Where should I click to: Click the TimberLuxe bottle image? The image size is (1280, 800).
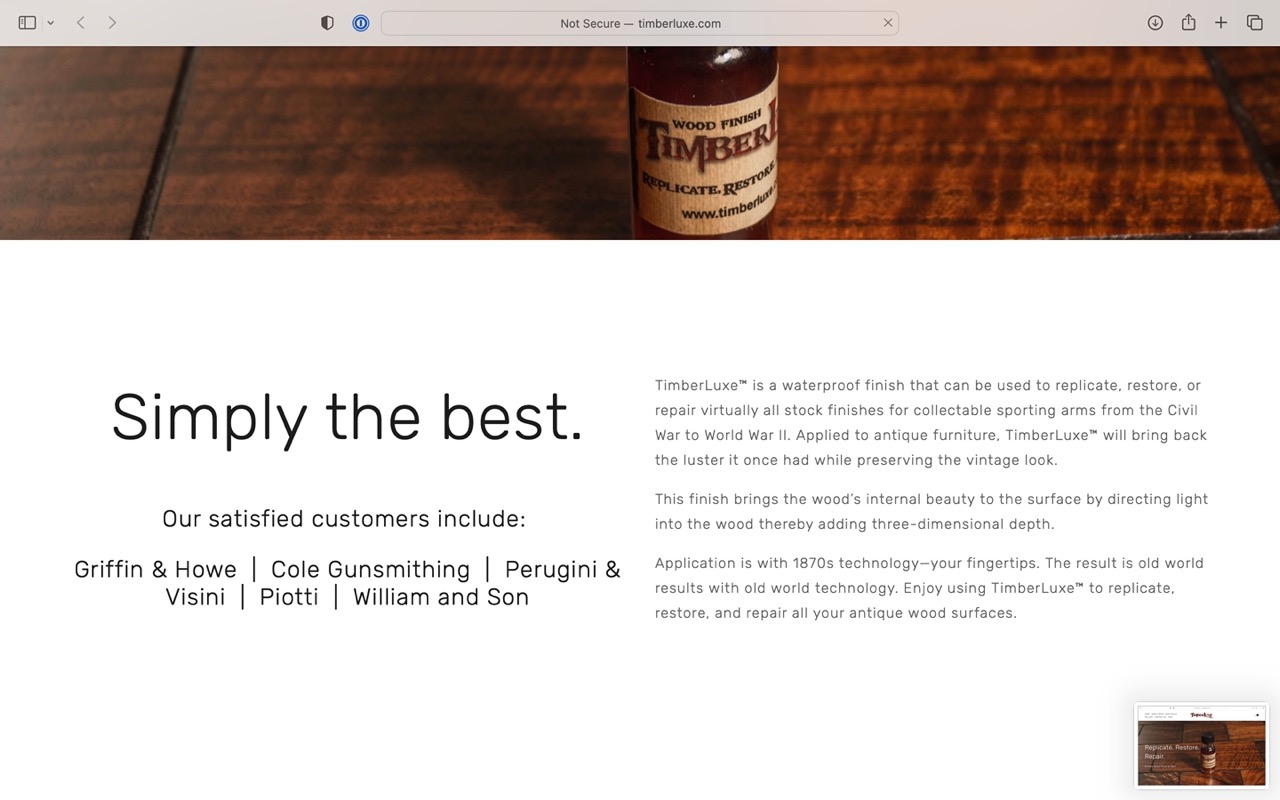(703, 142)
